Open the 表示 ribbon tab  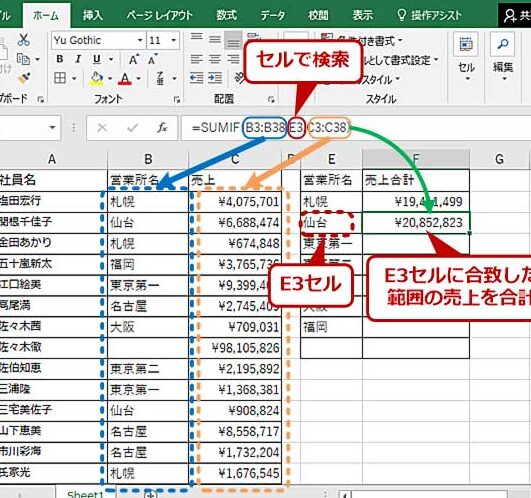(x=362, y=15)
